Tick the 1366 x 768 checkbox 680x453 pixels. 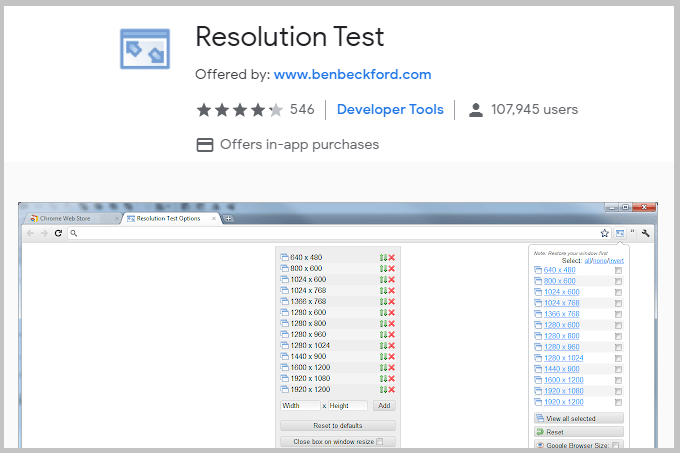pyautogui.click(x=619, y=313)
